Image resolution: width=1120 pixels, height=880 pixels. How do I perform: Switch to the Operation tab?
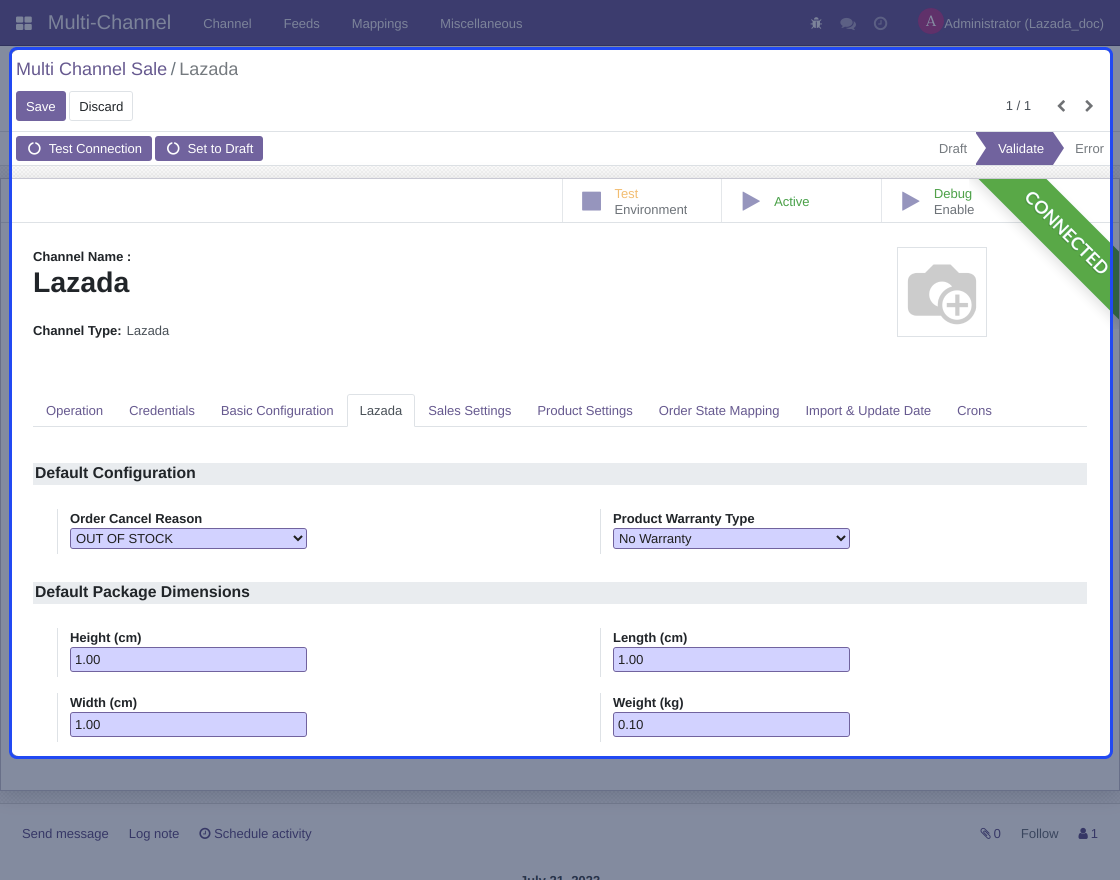point(74,411)
